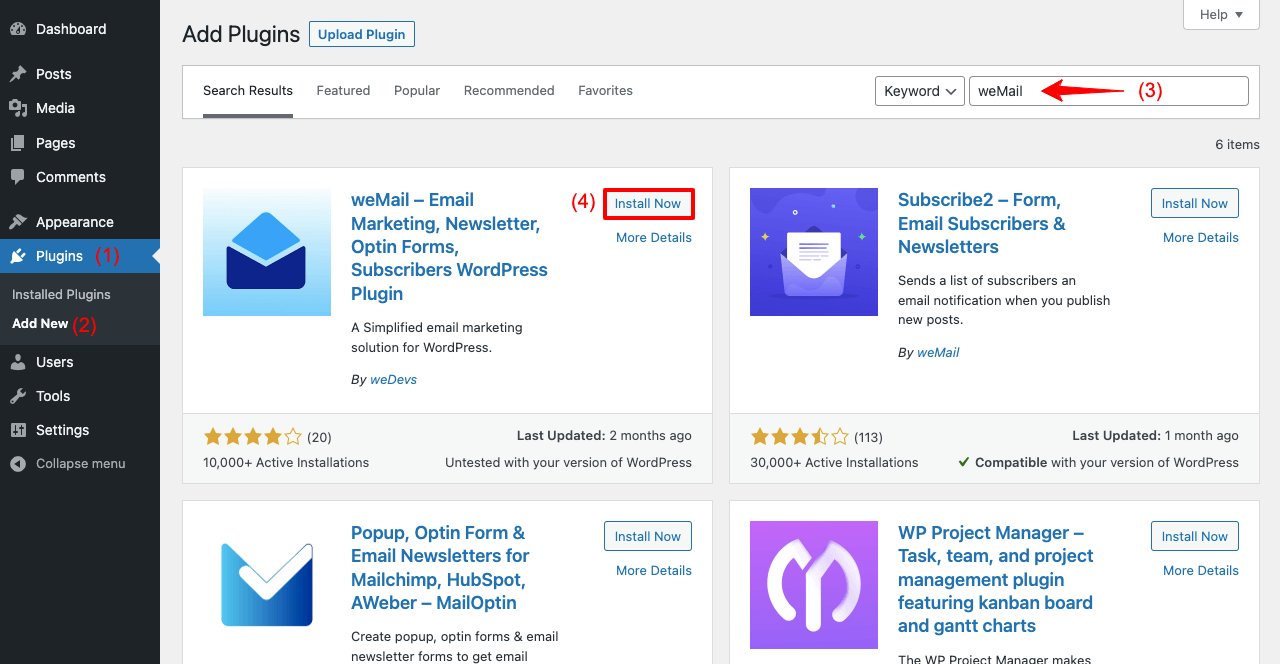This screenshot has height=664, width=1280.
Task: Click the MailOptin plugin logo thumbnail
Action: coord(267,585)
